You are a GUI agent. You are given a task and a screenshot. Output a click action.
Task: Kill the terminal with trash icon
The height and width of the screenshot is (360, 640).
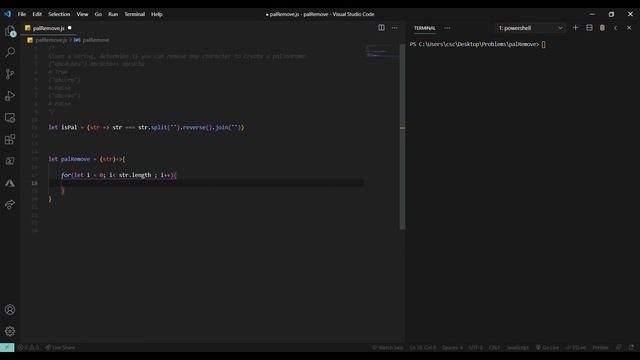click(602, 28)
